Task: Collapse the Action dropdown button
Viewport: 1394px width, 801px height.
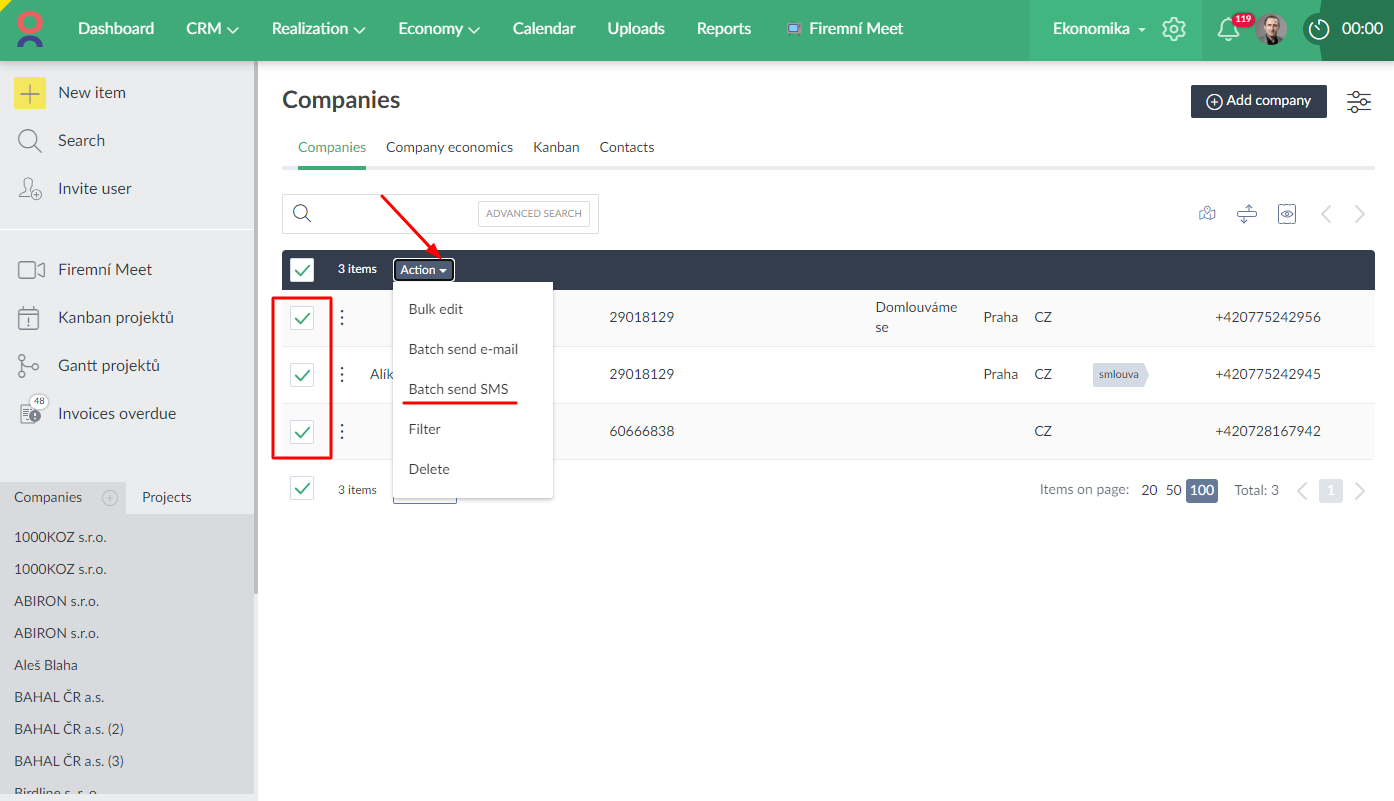Action: pos(424,270)
